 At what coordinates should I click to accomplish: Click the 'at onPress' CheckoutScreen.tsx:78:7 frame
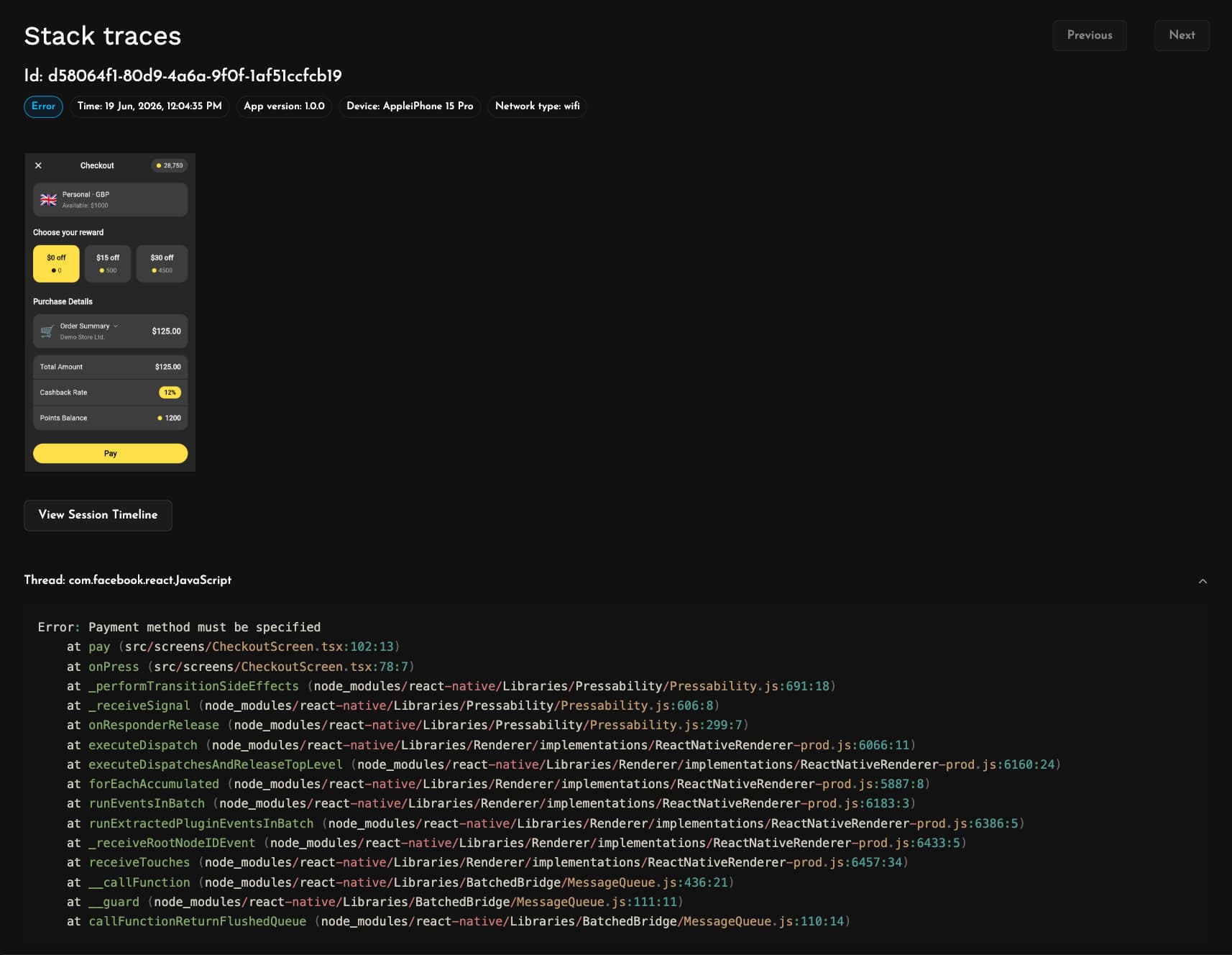tap(240, 667)
